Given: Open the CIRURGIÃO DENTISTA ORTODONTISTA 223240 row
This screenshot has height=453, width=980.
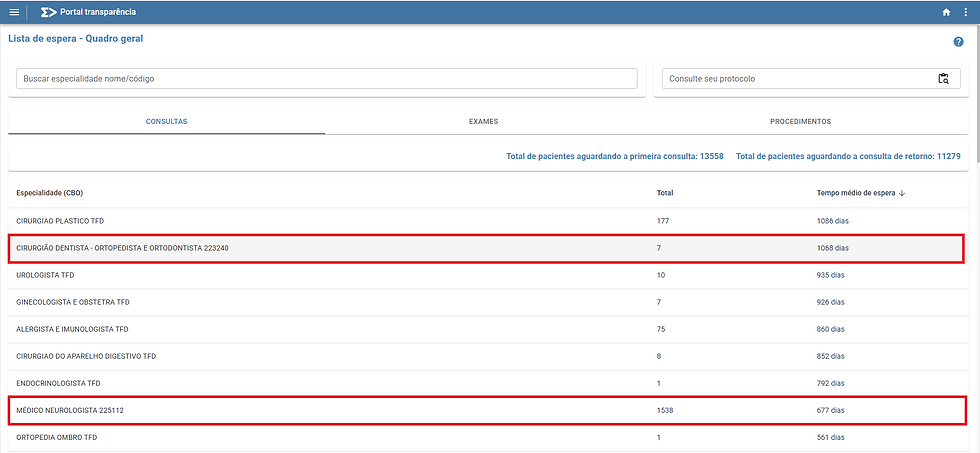Looking at the screenshot, I should tap(487, 248).
